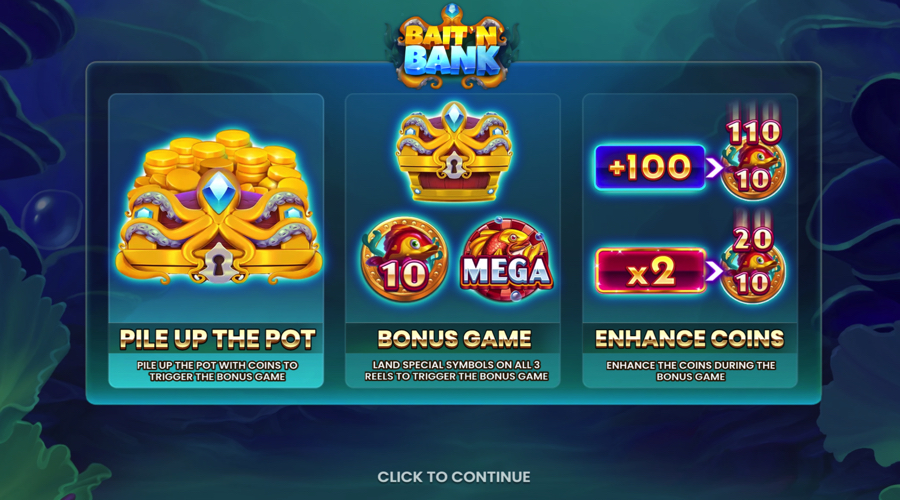The height and width of the screenshot is (500, 900).
Task: Click the keyhole lock on closed chest
Action: click(x=453, y=166)
